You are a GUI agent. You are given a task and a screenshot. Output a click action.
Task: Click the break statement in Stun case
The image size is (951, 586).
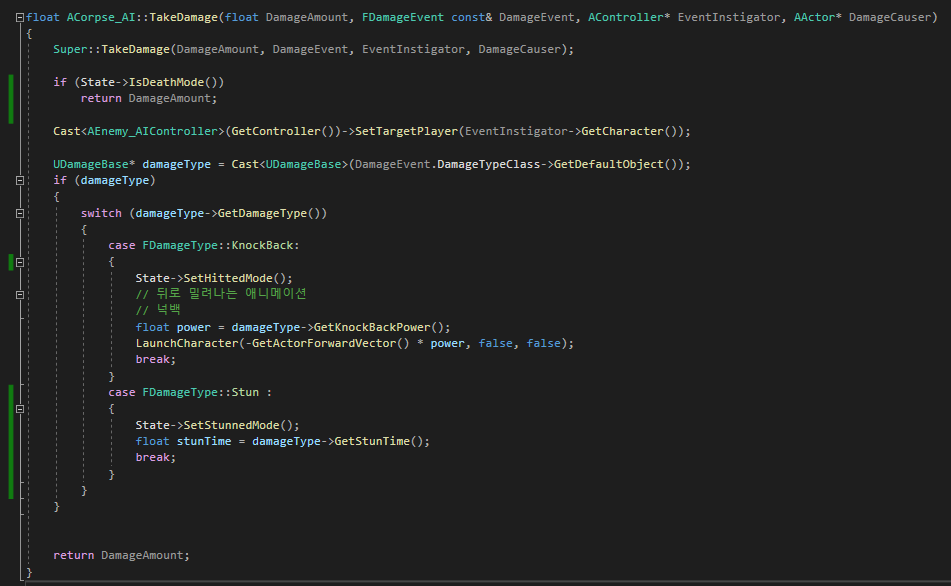click(x=155, y=457)
